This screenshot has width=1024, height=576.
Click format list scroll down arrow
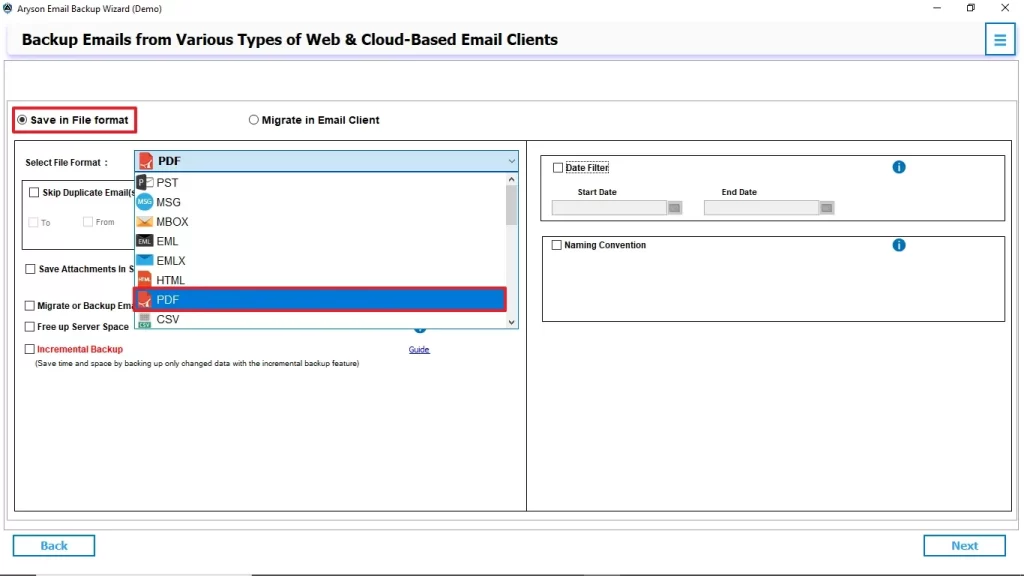pos(511,322)
